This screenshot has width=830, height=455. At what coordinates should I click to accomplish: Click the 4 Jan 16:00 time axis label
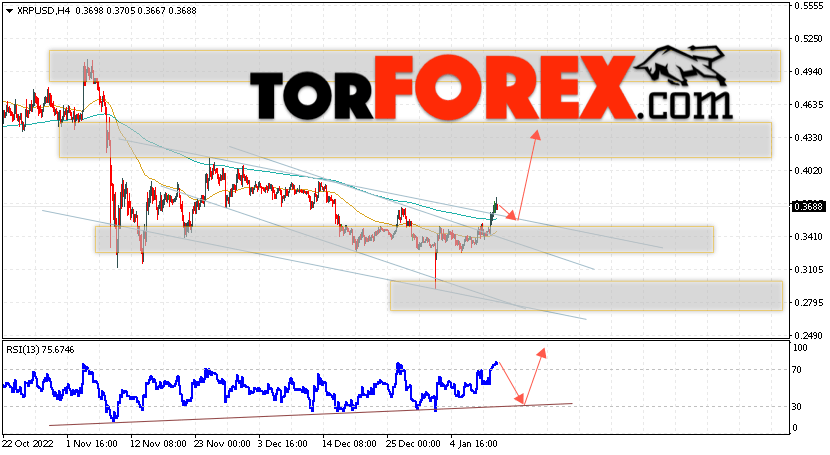[474, 443]
